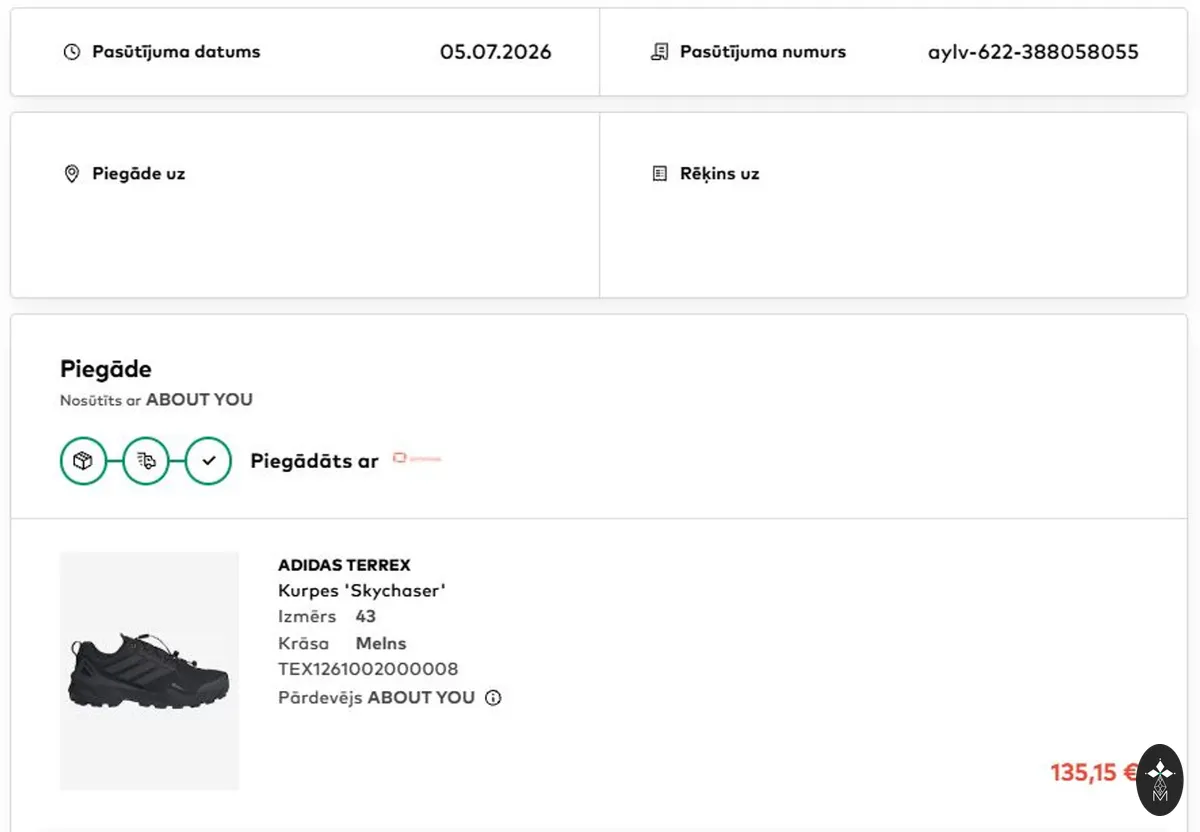The image size is (1200, 832).
Task: Click the Piegādāts ar status label
Action: [314, 461]
